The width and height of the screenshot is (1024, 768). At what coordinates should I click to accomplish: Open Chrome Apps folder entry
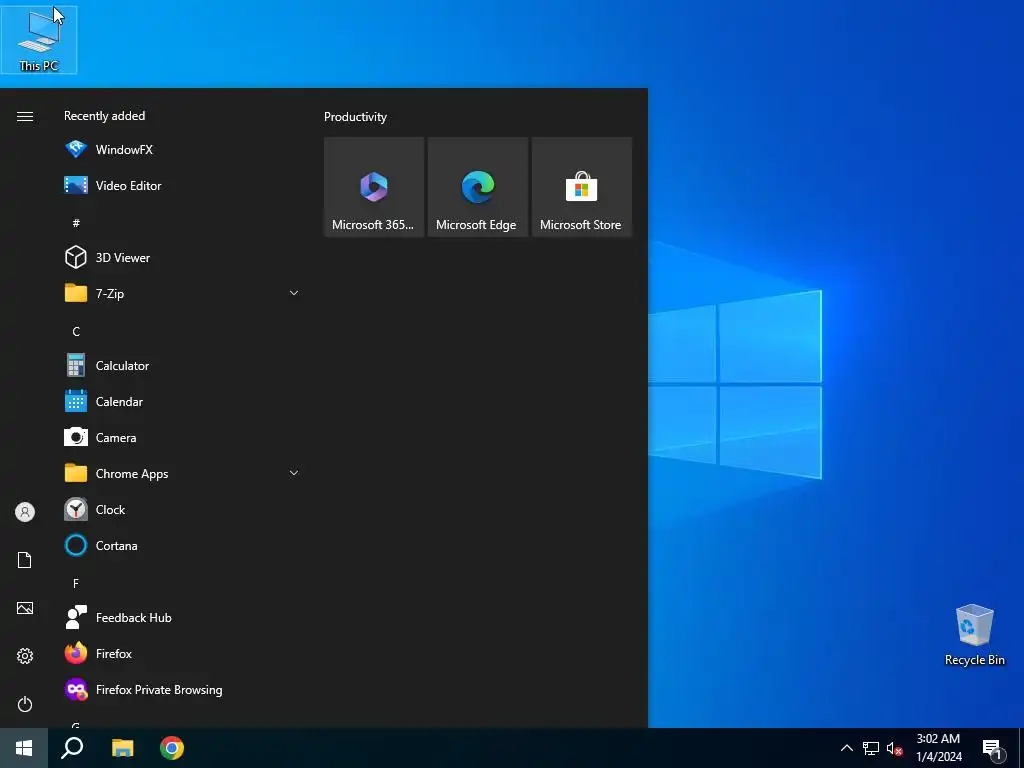click(x=182, y=473)
